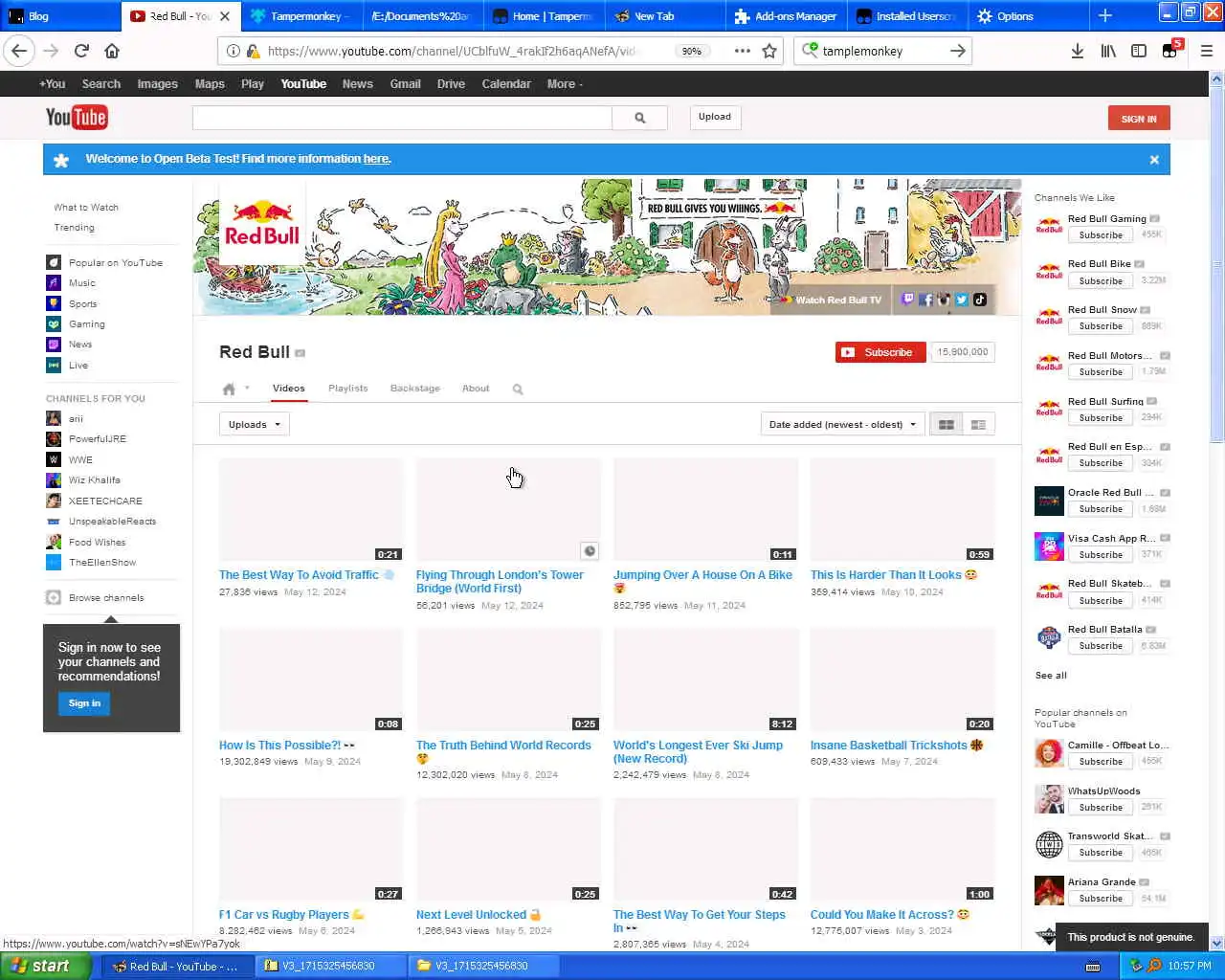Toggle the Firefox sidebar icon
Screen dimensions: 1225x980
(x=1139, y=51)
